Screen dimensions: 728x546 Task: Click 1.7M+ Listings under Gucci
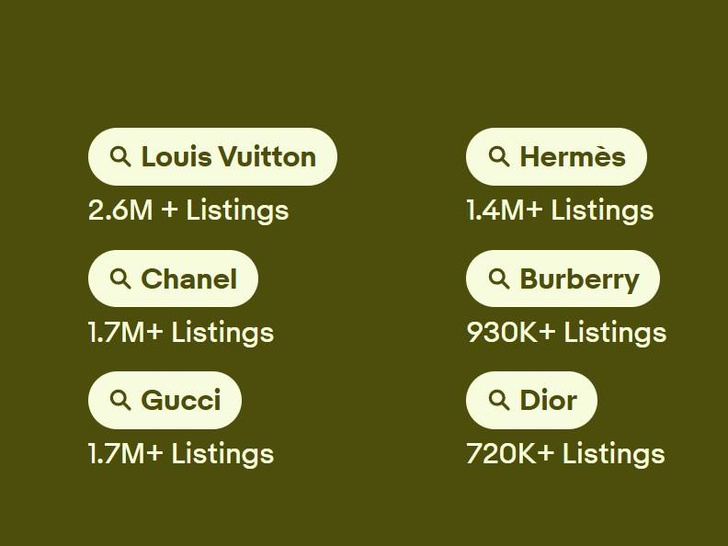180,454
